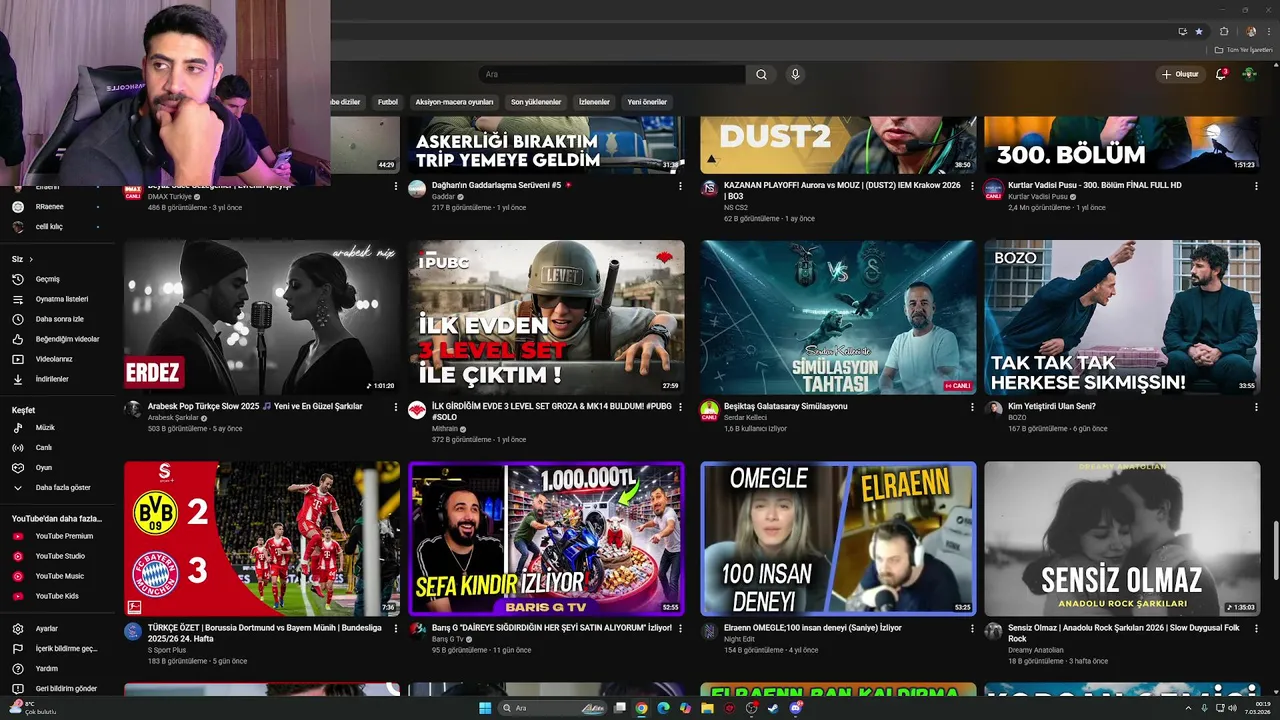
Task: Open Steam from the taskbar
Action: 773,708
